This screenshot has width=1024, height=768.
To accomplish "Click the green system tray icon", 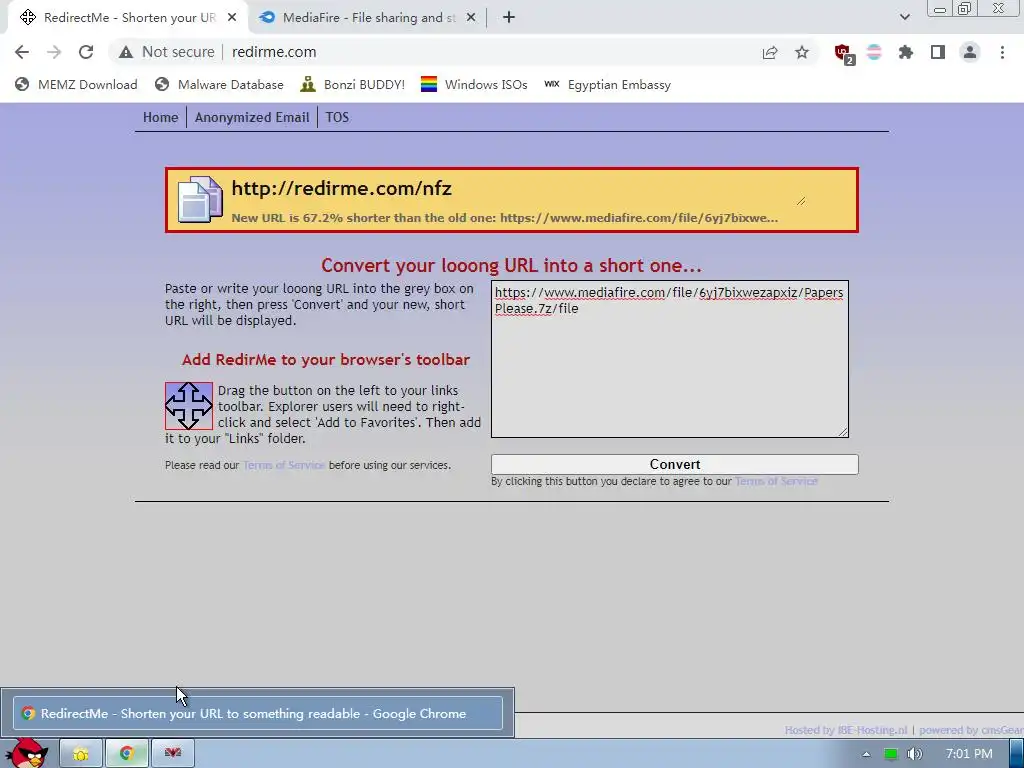I will (x=891, y=754).
